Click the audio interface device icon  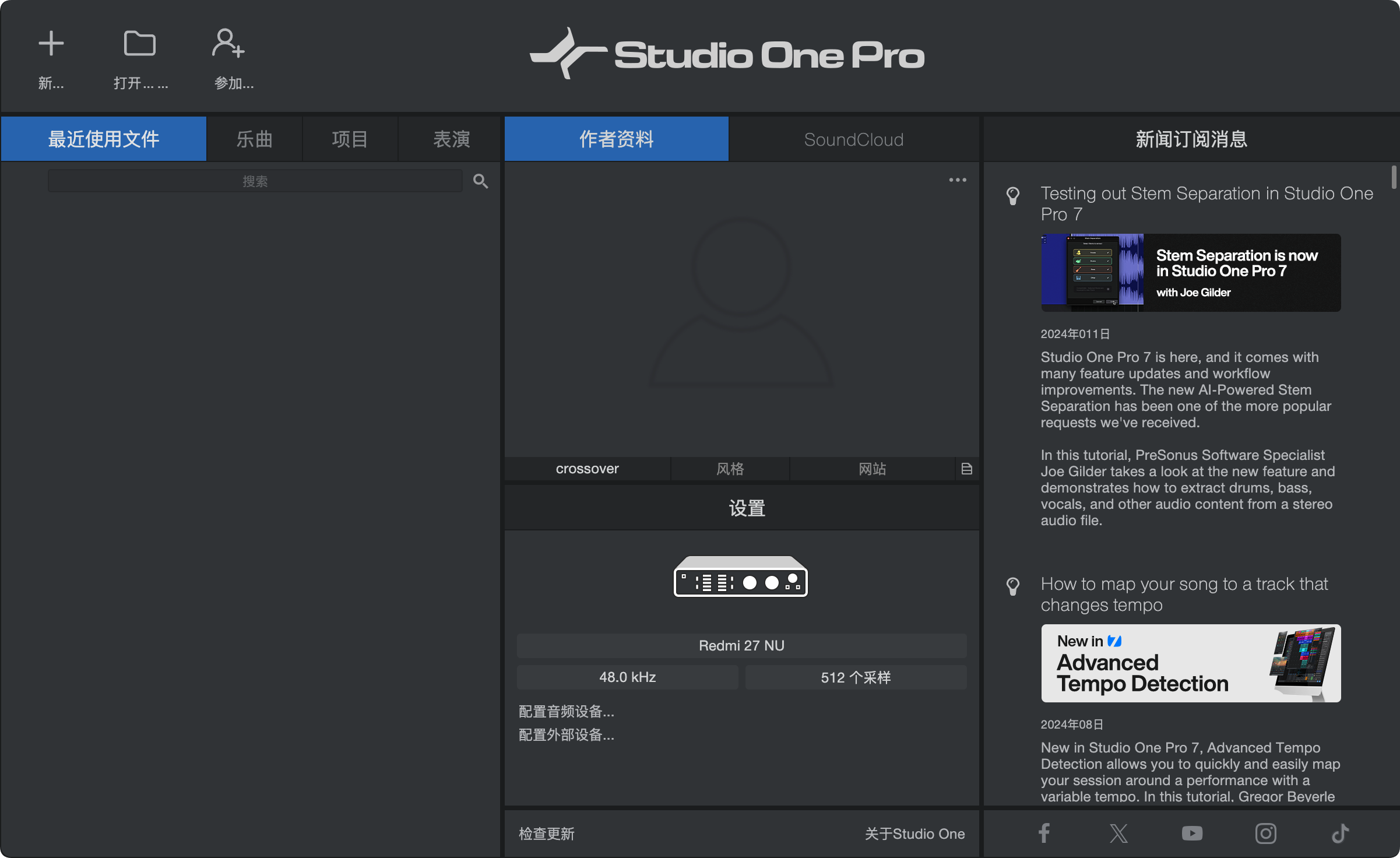pos(741,576)
